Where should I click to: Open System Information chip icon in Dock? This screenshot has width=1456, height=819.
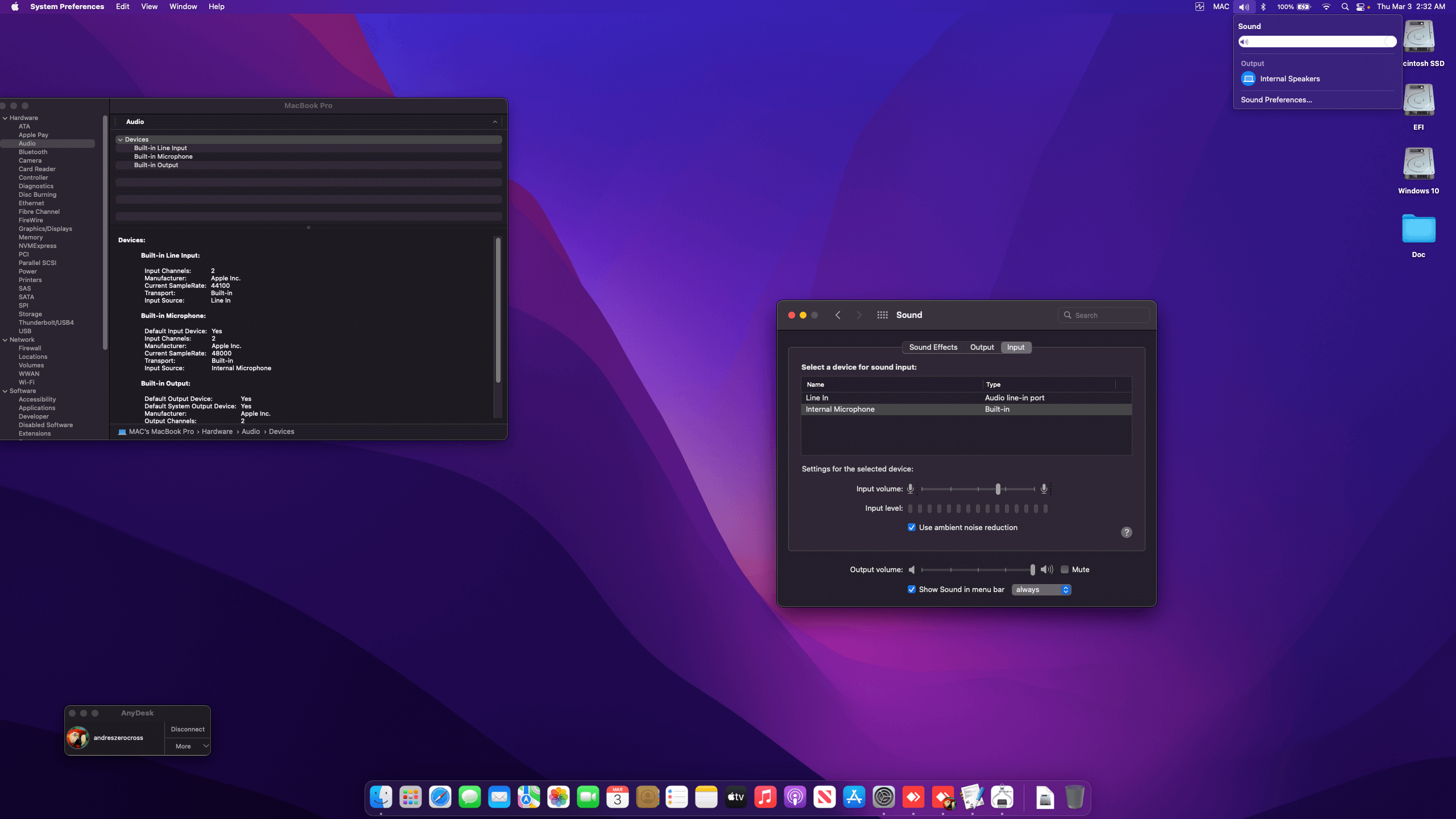[x=1002, y=797]
